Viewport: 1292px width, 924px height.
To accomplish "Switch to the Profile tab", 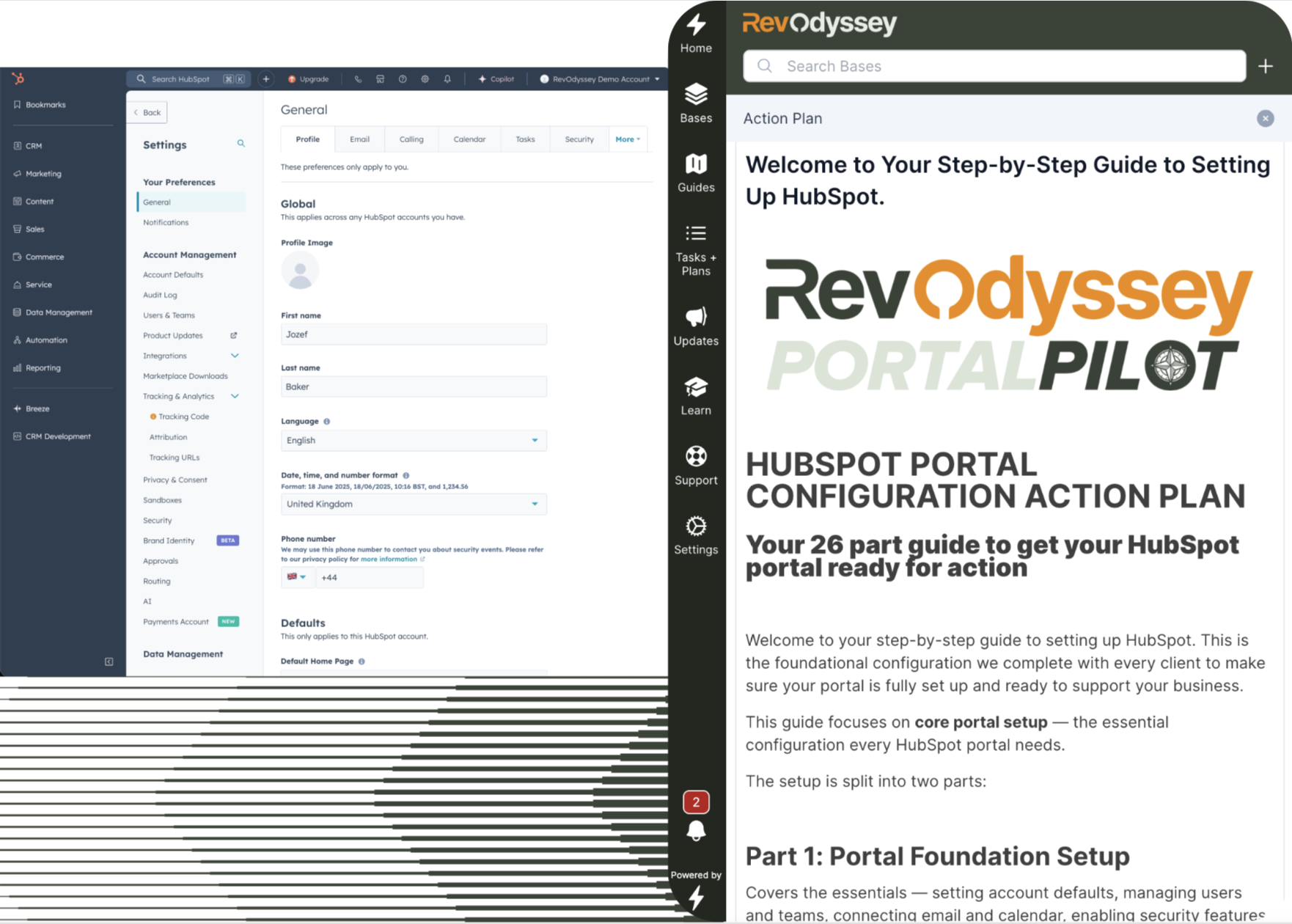I will tap(308, 139).
